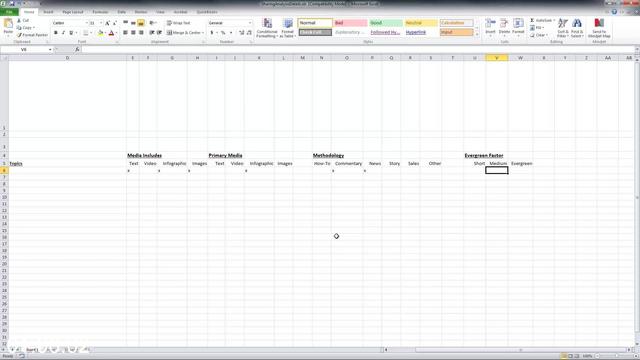Set Top Align for cells
Viewport: 640px width, 360px height.
pyautogui.click(x=126, y=23)
